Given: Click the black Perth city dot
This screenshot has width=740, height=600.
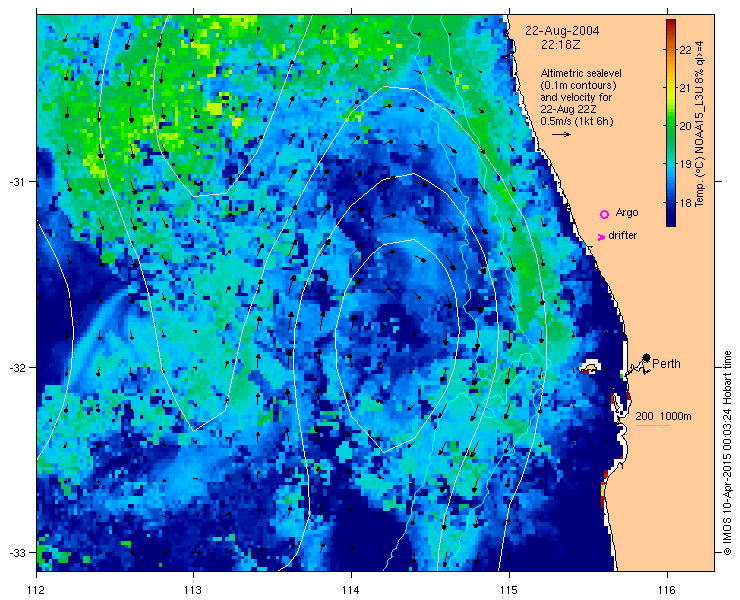Looking at the screenshot, I should point(646,357).
